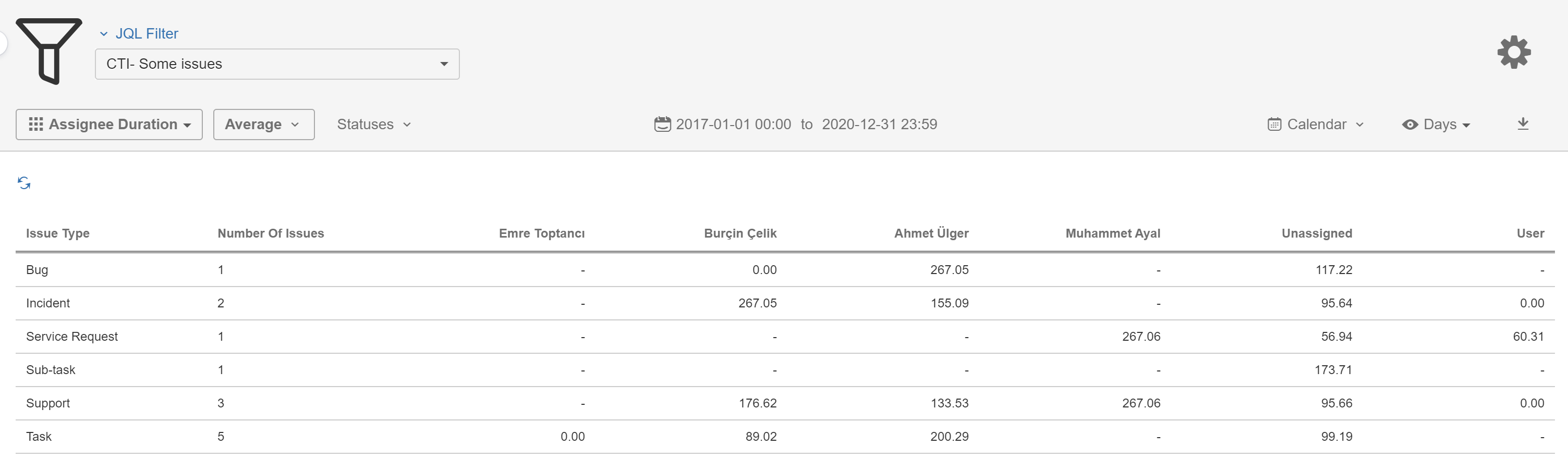The image size is (1568, 471).
Task: Click the download export icon
Action: pos(1522,124)
